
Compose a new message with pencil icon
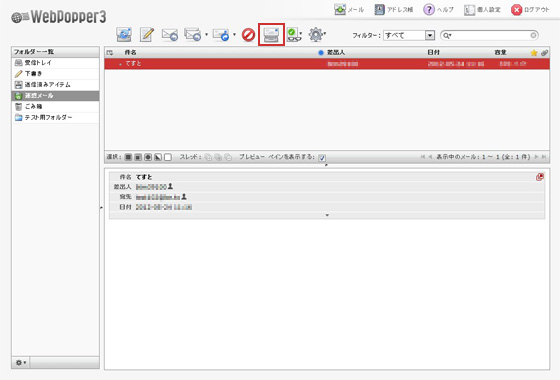[x=147, y=35]
